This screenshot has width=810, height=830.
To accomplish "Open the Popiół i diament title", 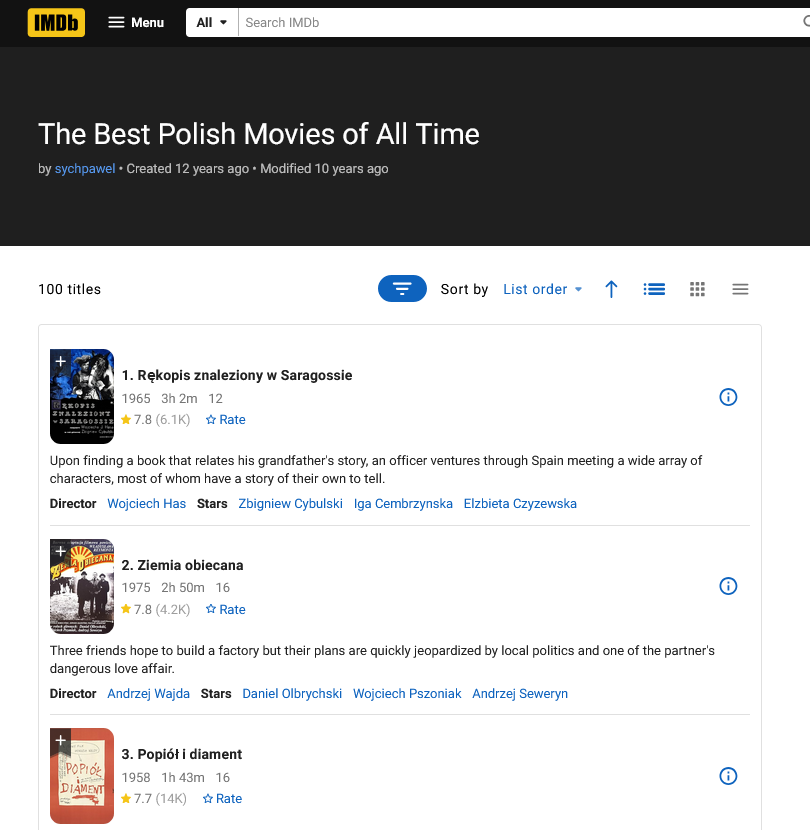I will (x=182, y=754).
